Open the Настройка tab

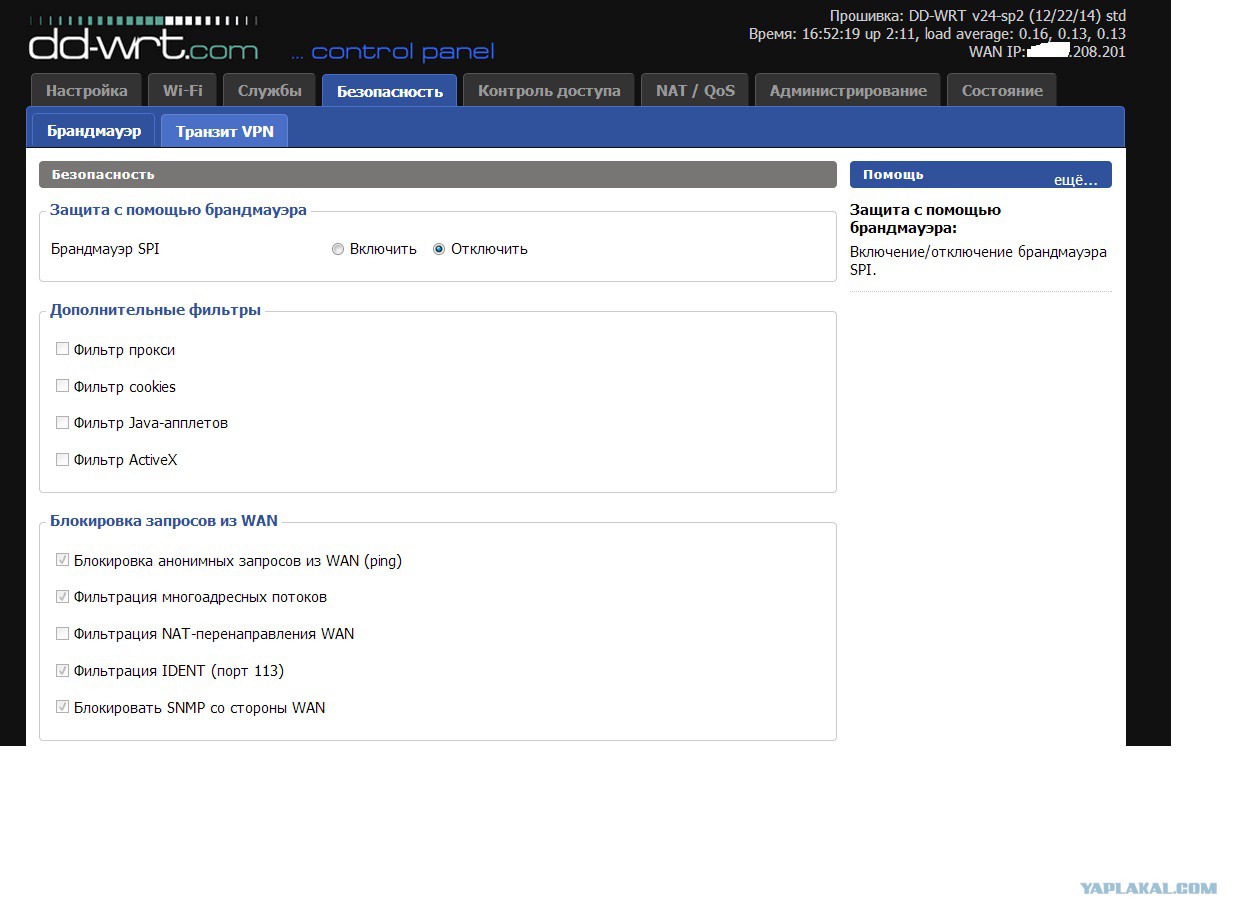(x=87, y=90)
